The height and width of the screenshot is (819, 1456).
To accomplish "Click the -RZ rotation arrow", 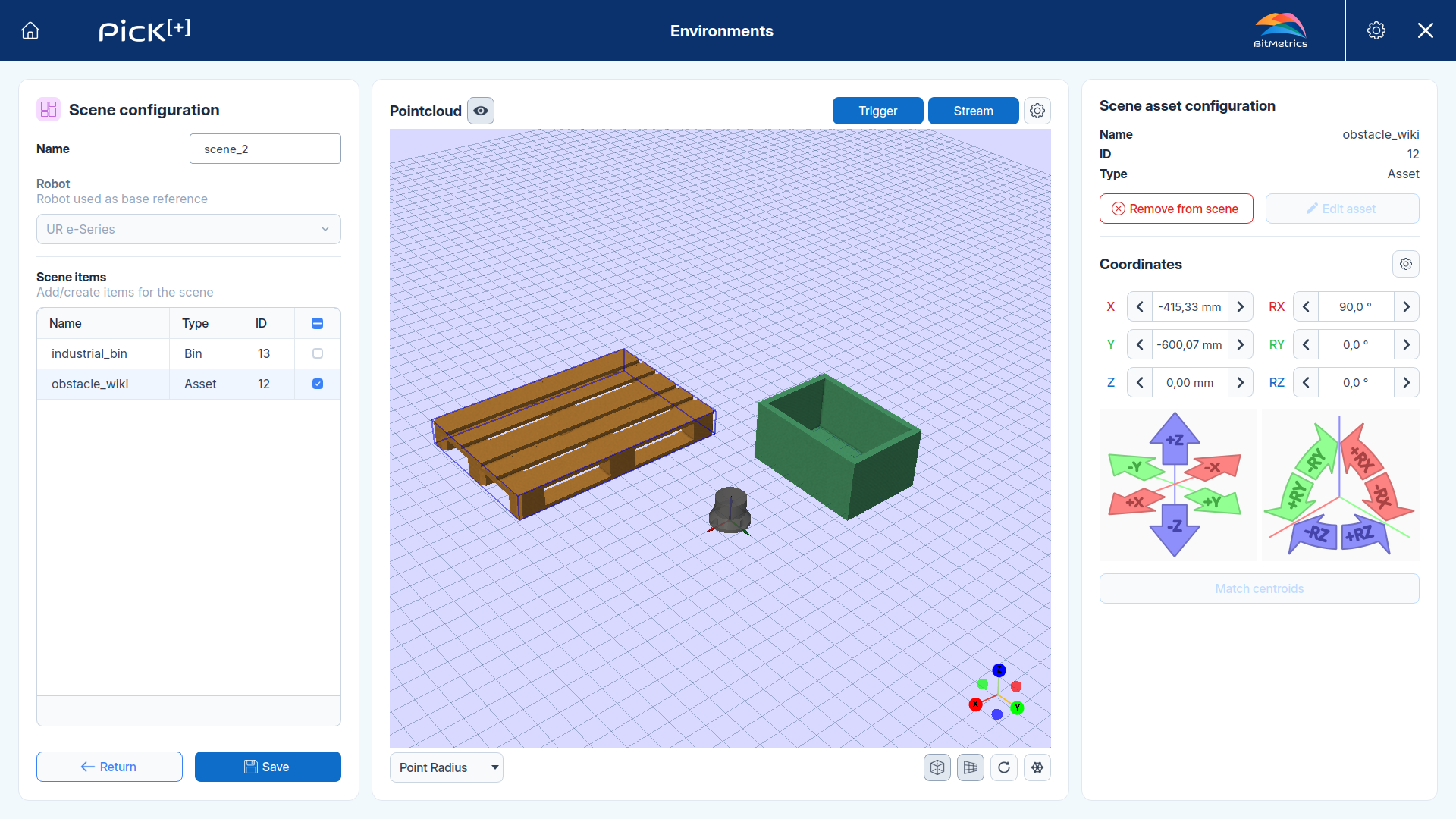I will (1316, 533).
